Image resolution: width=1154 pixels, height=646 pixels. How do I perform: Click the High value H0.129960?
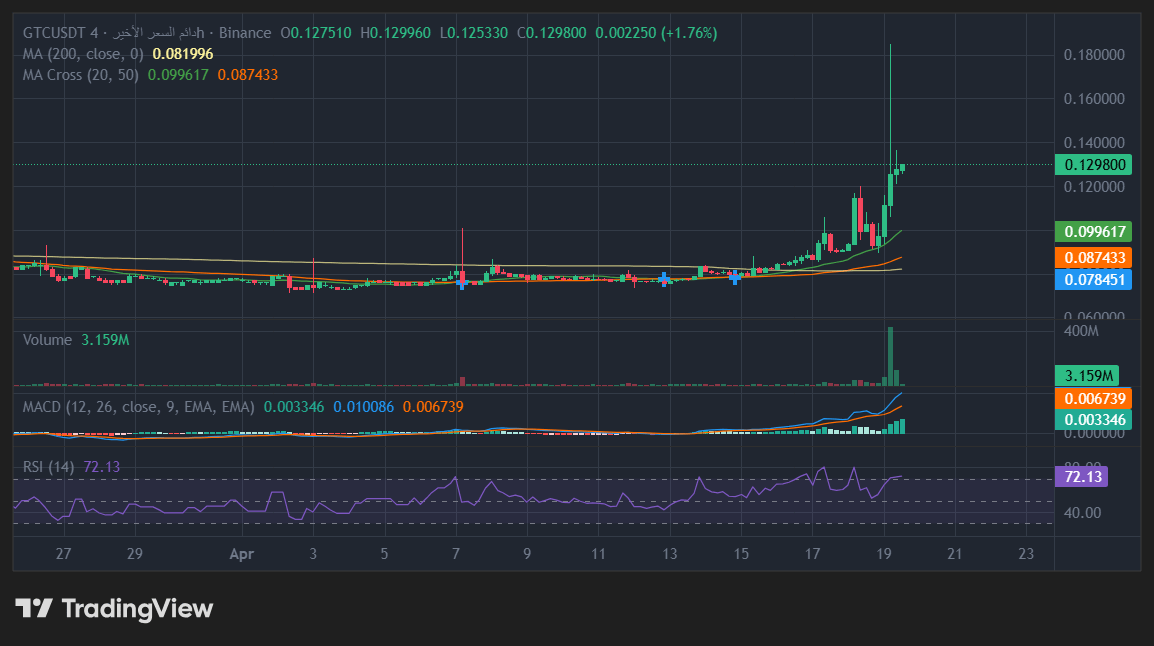(395, 33)
